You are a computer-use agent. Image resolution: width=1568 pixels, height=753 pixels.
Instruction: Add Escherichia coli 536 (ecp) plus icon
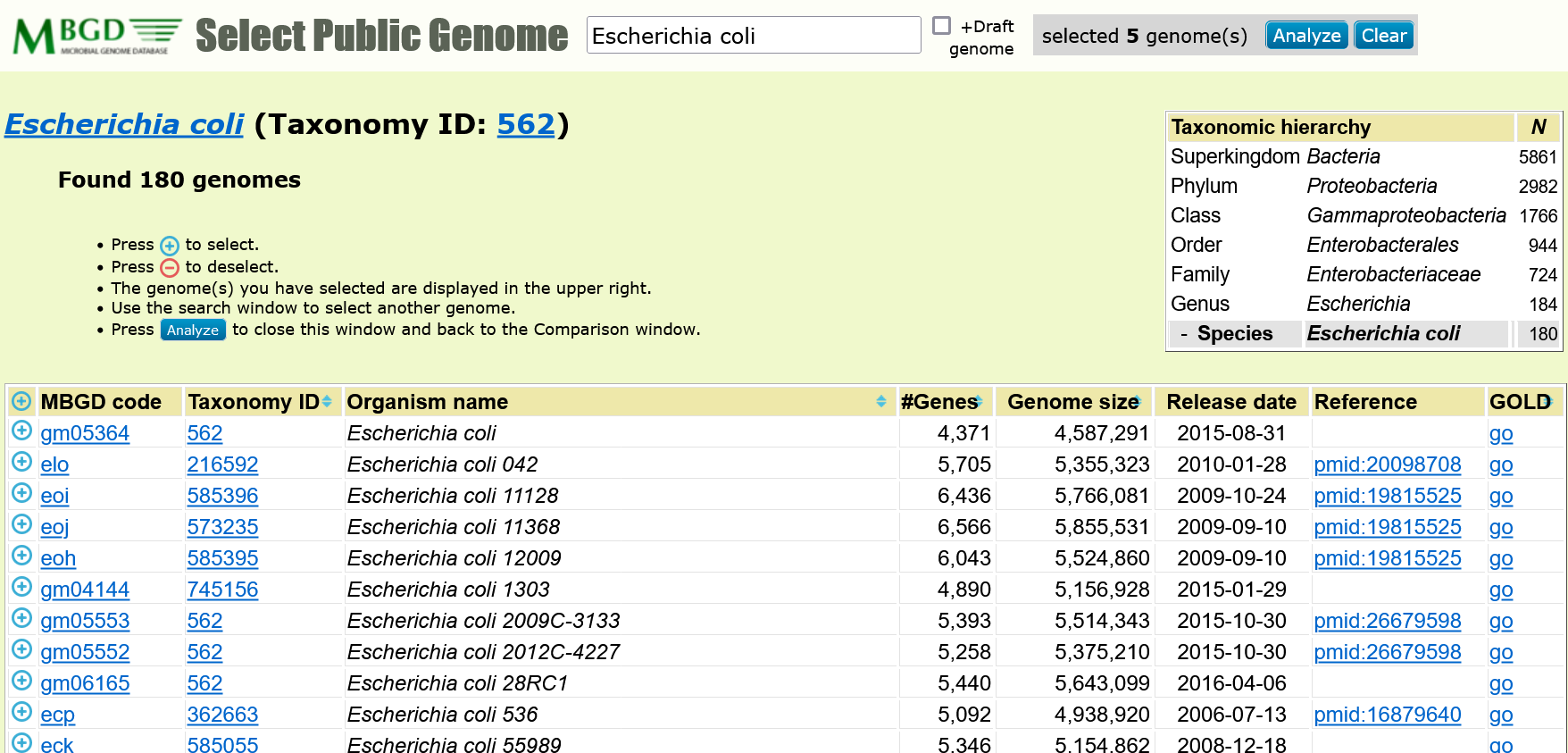[21, 713]
